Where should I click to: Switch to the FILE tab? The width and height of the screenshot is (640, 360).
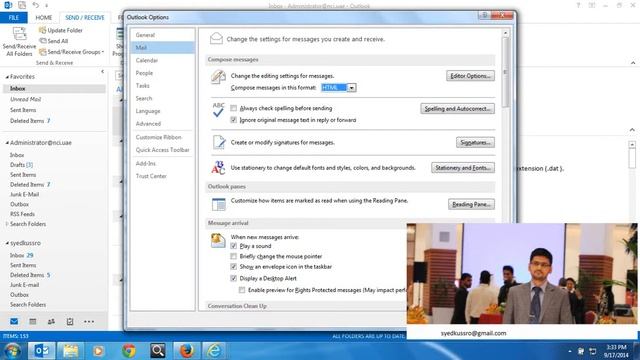coord(14,18)
